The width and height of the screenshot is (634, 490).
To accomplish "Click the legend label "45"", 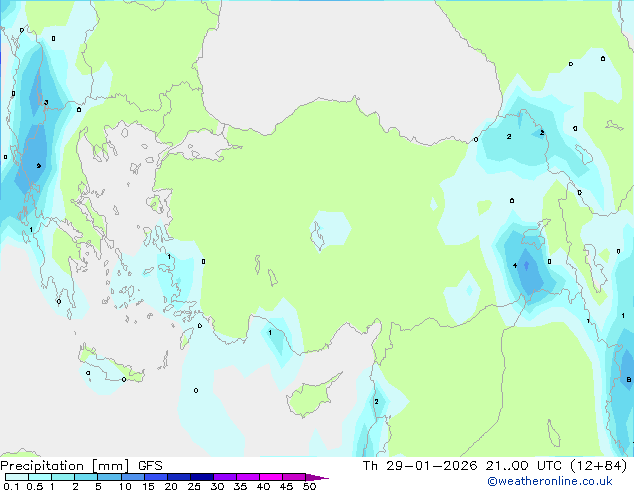I will coord(286,486).
